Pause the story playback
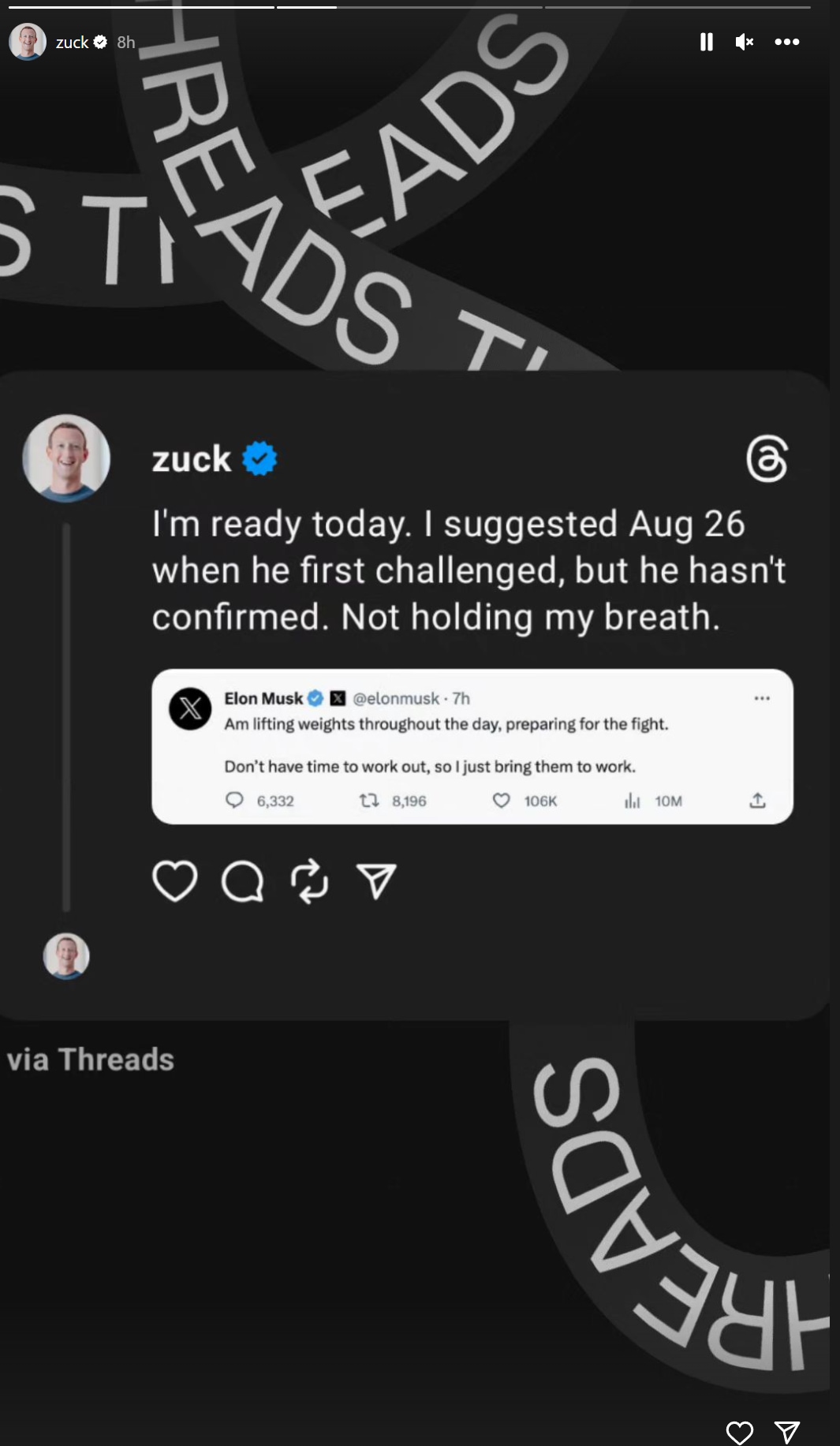 tap(706, 42)
